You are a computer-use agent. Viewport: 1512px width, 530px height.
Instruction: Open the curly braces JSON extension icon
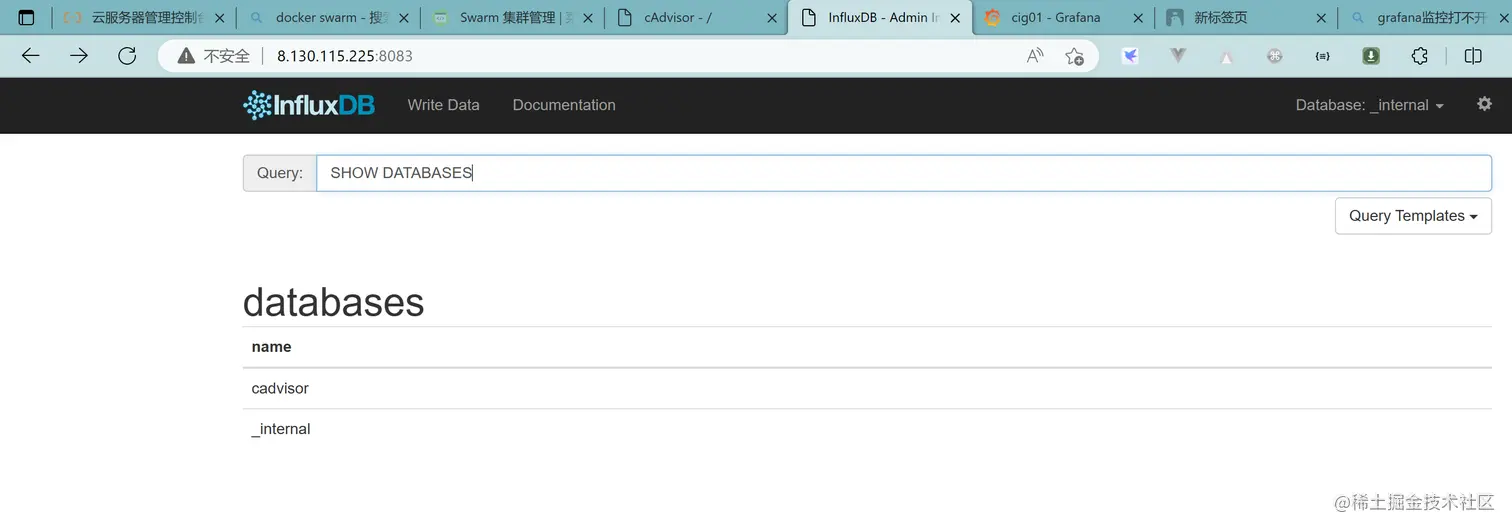[1322, 56]
